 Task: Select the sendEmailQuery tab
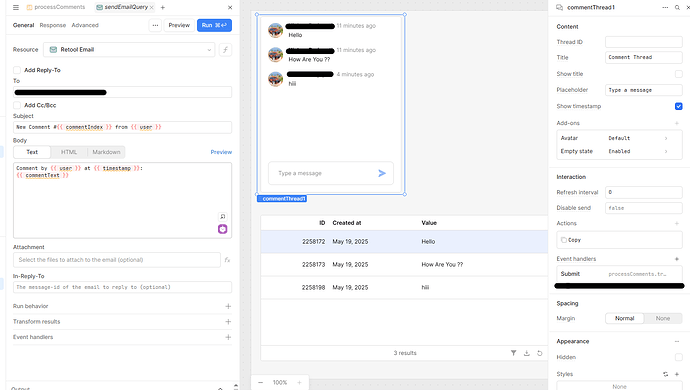(126, 7)
